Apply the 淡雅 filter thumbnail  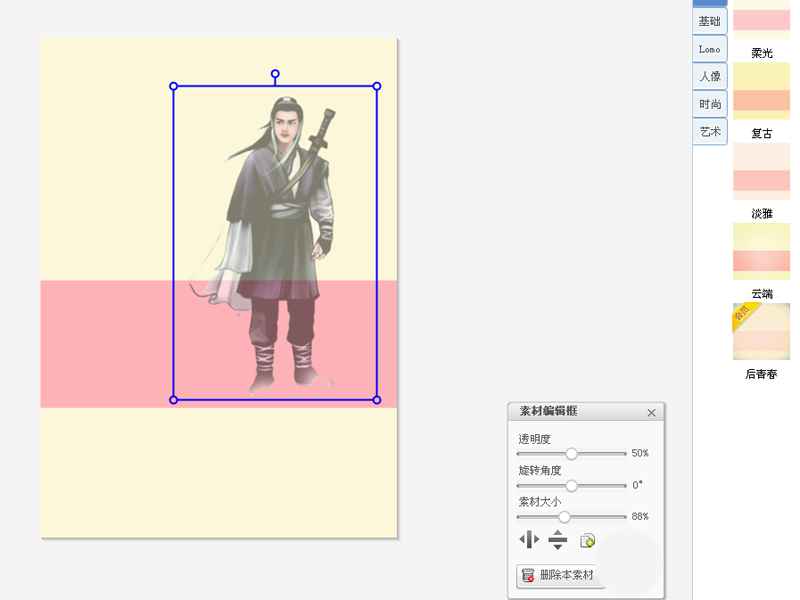click(761, 171)
